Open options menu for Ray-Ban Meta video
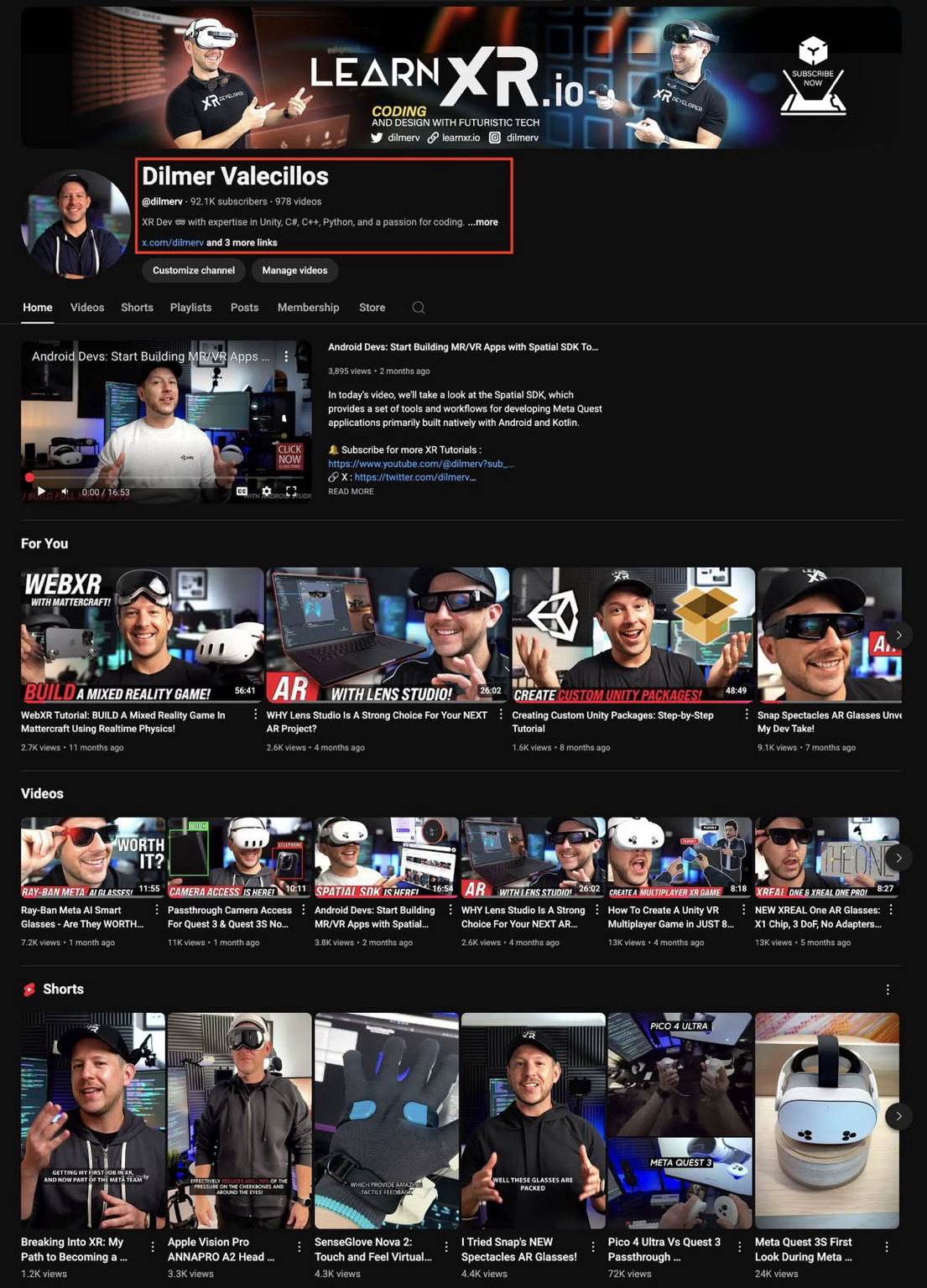The width and height of the screenshot is (927, 1288). (x=157, y=910)
